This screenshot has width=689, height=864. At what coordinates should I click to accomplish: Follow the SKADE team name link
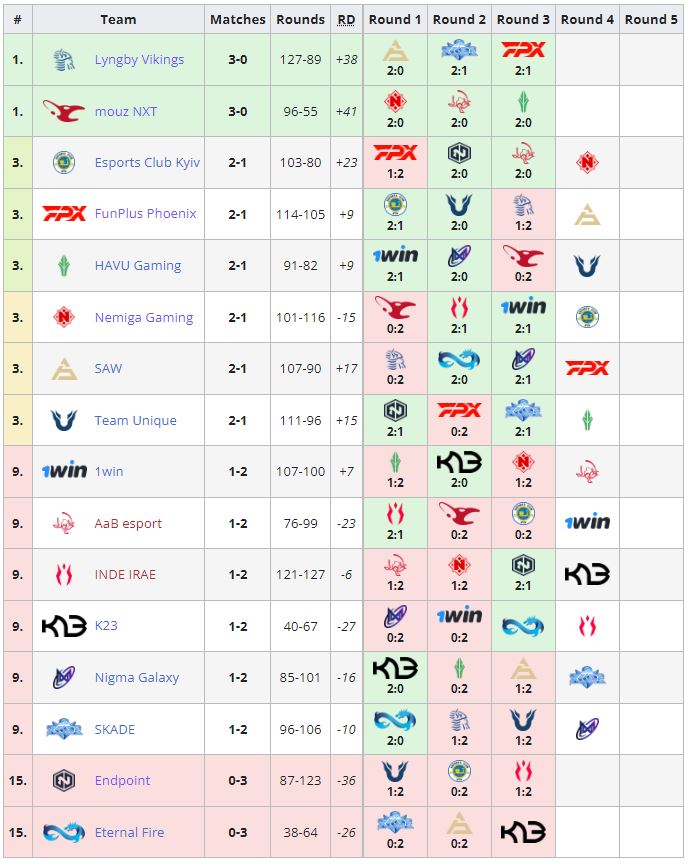click(115, 729)
